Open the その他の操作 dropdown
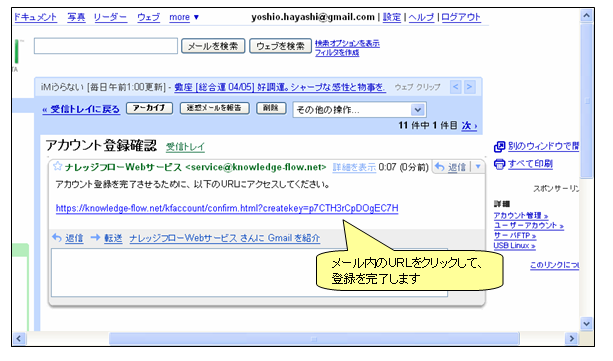Viewport: 613px width, 361px height. (359, 110)
